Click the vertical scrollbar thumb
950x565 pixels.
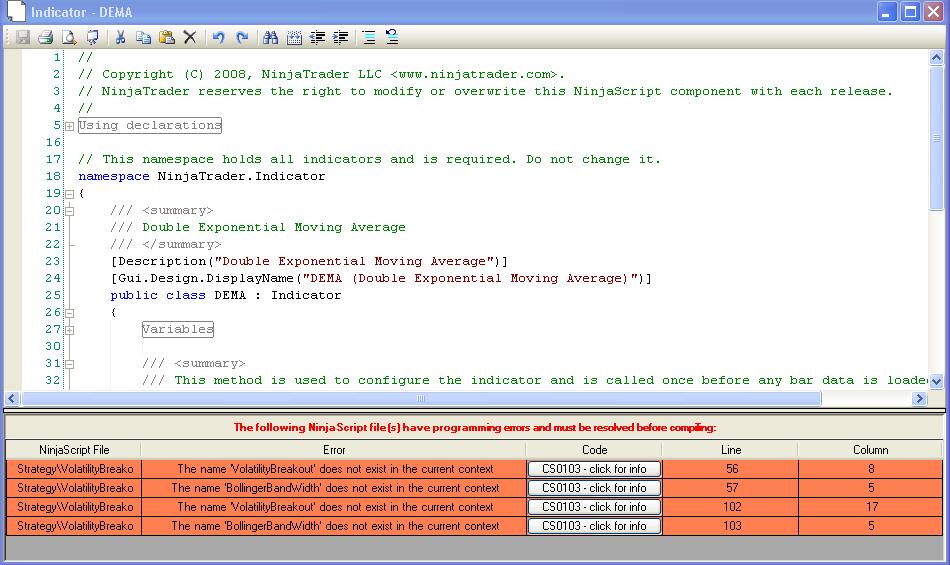click(936, 139)
